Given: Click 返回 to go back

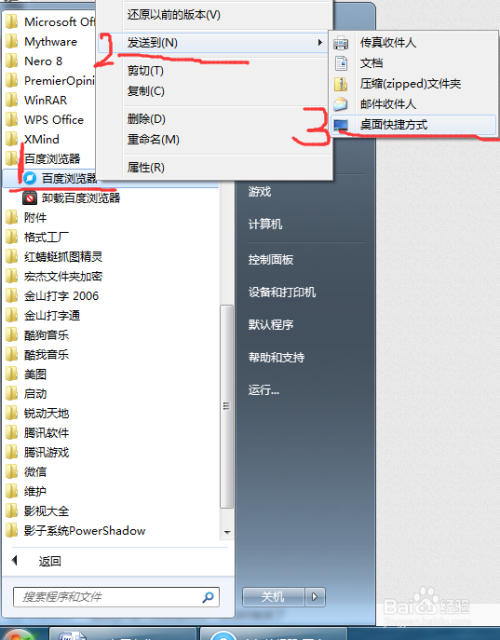Looking at the screenshot, I should coord(50,561).
